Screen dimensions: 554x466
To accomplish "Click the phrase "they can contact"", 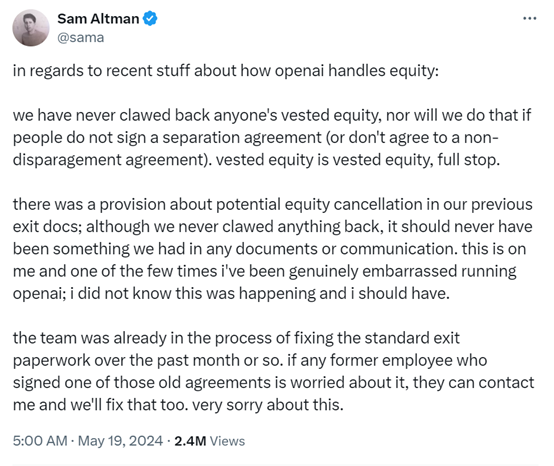I will [x=473, y=383].
